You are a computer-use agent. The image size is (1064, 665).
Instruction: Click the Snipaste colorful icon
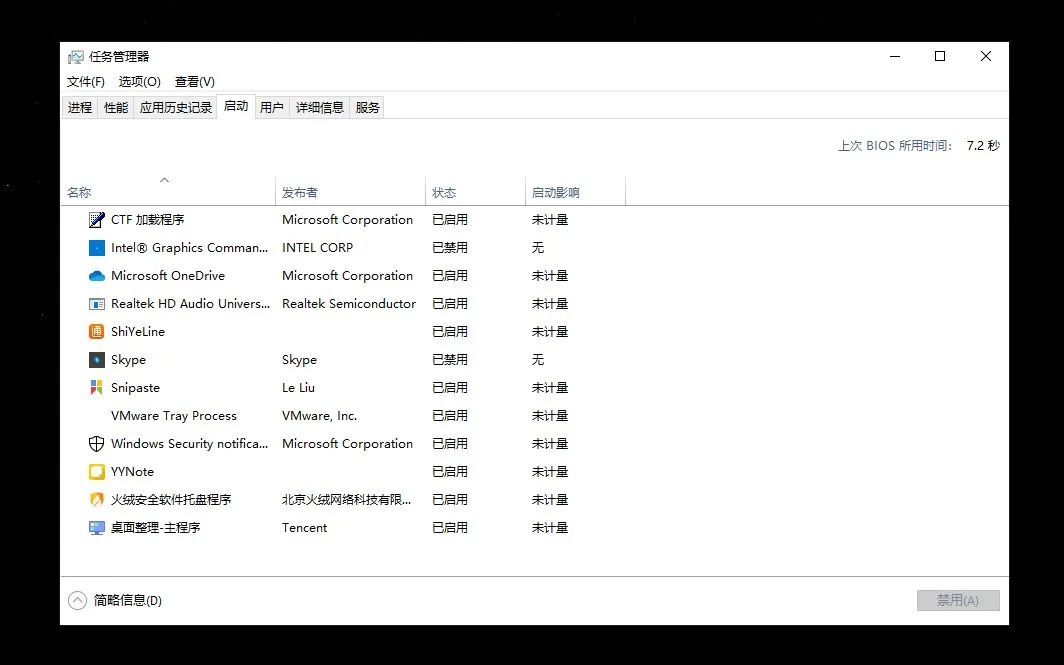click(x=96, y=387)
